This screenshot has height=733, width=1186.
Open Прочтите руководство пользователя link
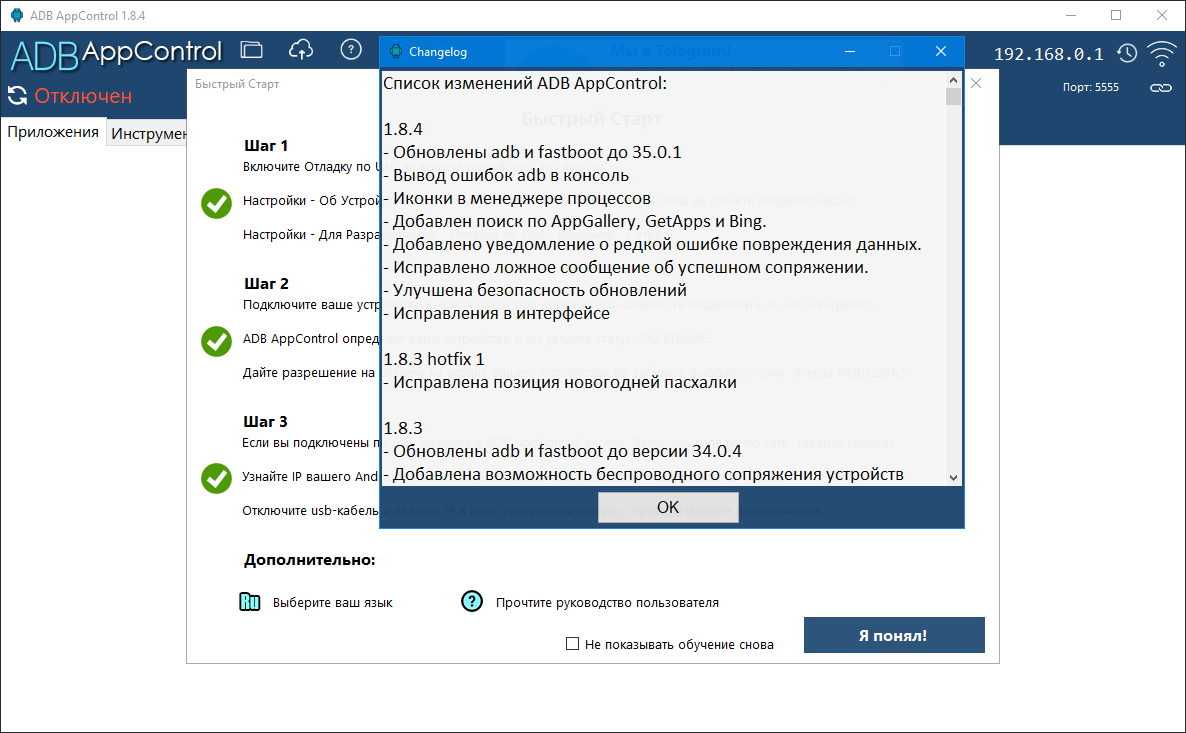click(x=607, y=603)
